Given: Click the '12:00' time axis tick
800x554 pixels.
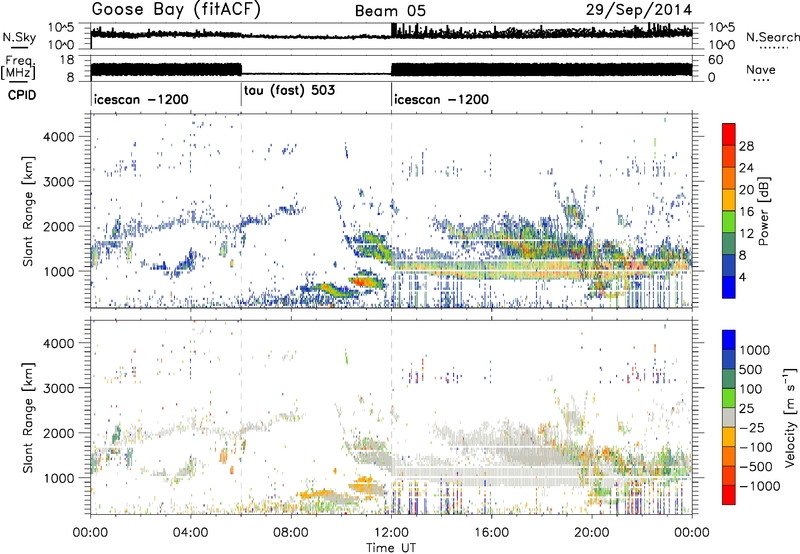Looking at the screenshot, I should 391,533.
